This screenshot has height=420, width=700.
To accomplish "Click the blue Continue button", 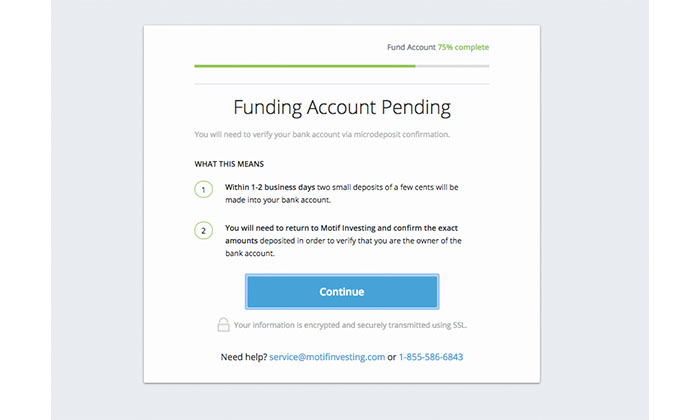I will click(x=342, y=291).
